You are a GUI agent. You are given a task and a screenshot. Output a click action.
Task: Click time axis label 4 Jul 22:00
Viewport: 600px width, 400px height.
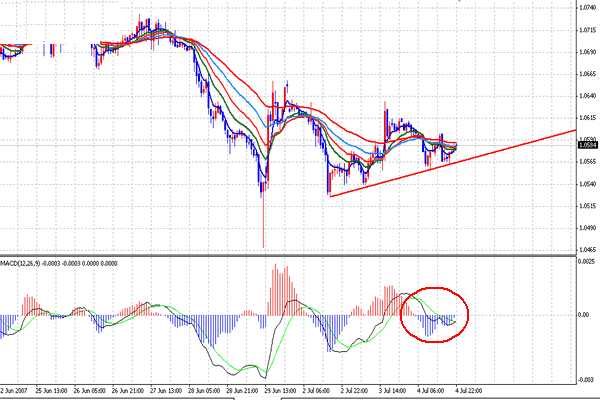[x=469, y=391]
